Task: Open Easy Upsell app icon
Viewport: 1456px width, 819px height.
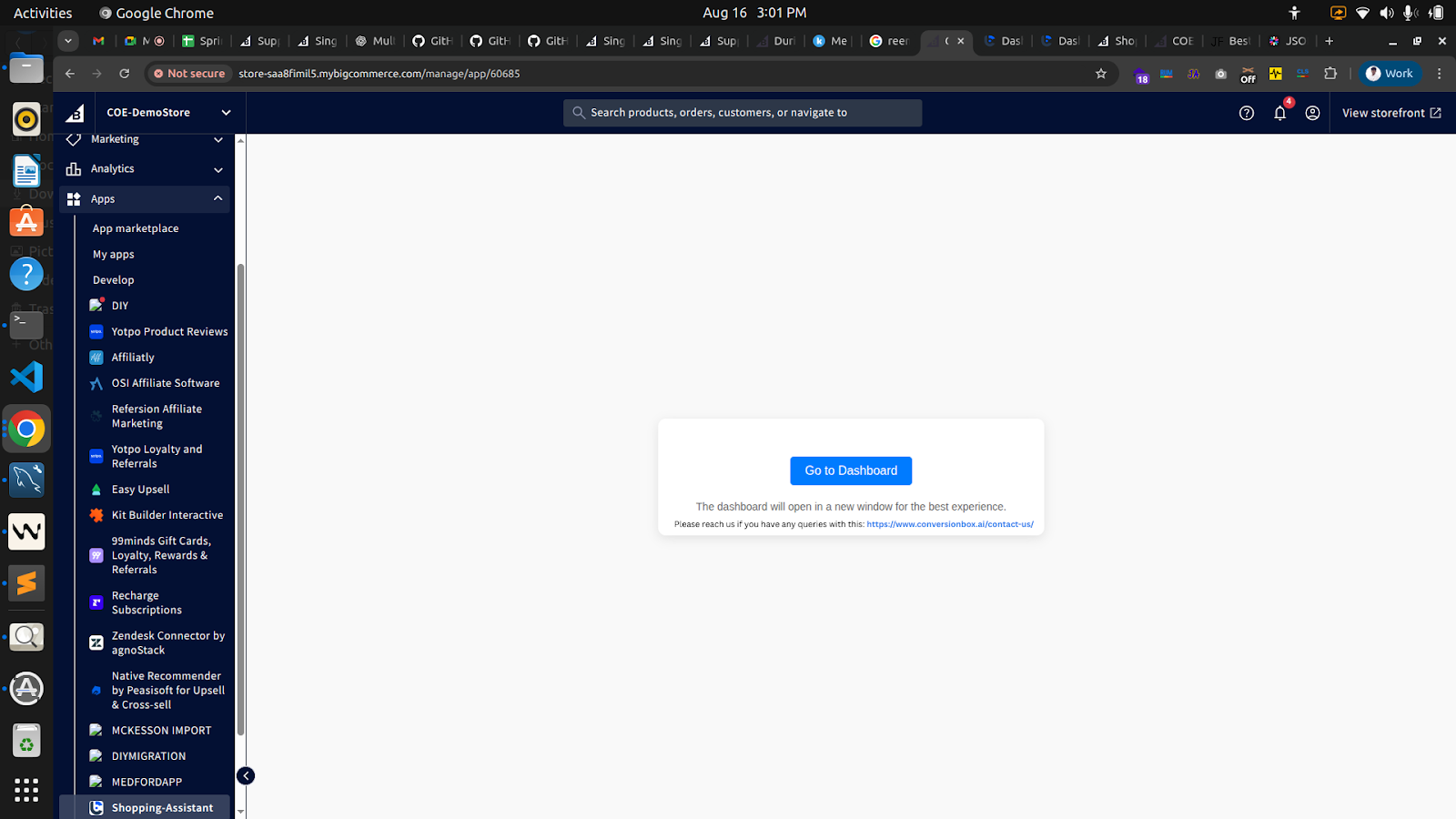Action: (96, 490)
